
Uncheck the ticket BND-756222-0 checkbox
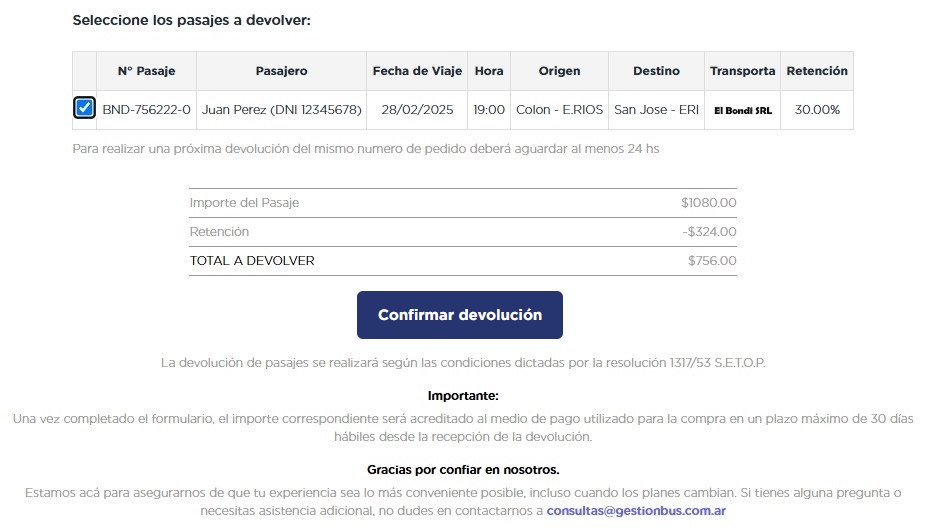pos(85,108)
